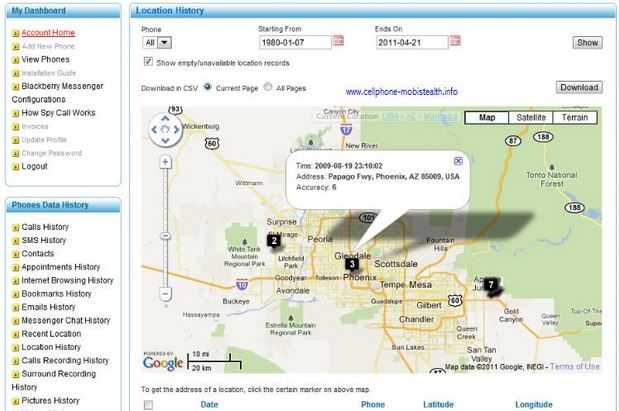The width and height of the screenshot is (619, 411).
Task: Select Current Page CSV radio option
Action: [x=207, y=87]
